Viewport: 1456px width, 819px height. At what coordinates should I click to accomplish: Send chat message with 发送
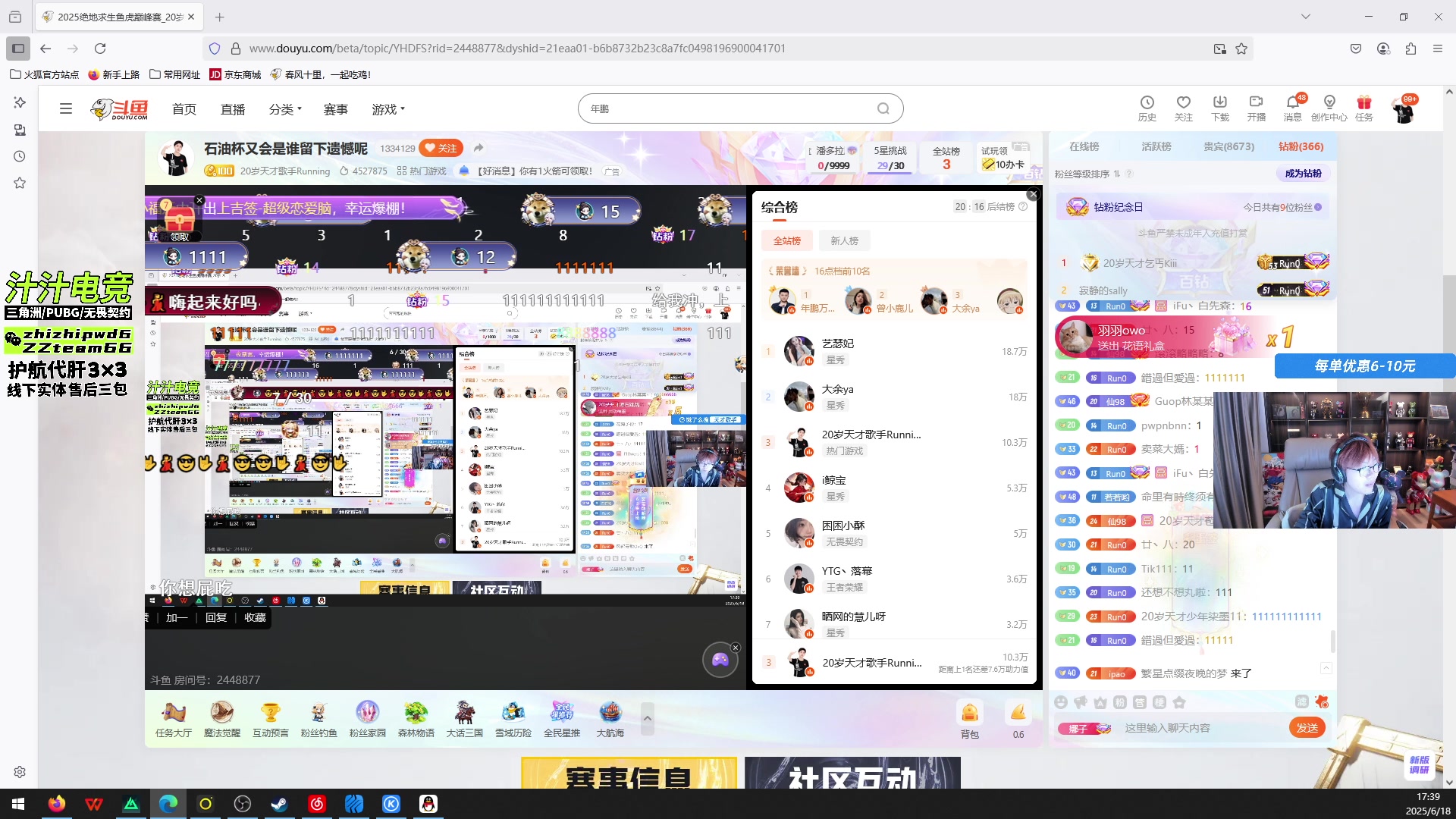point(1307,728)
